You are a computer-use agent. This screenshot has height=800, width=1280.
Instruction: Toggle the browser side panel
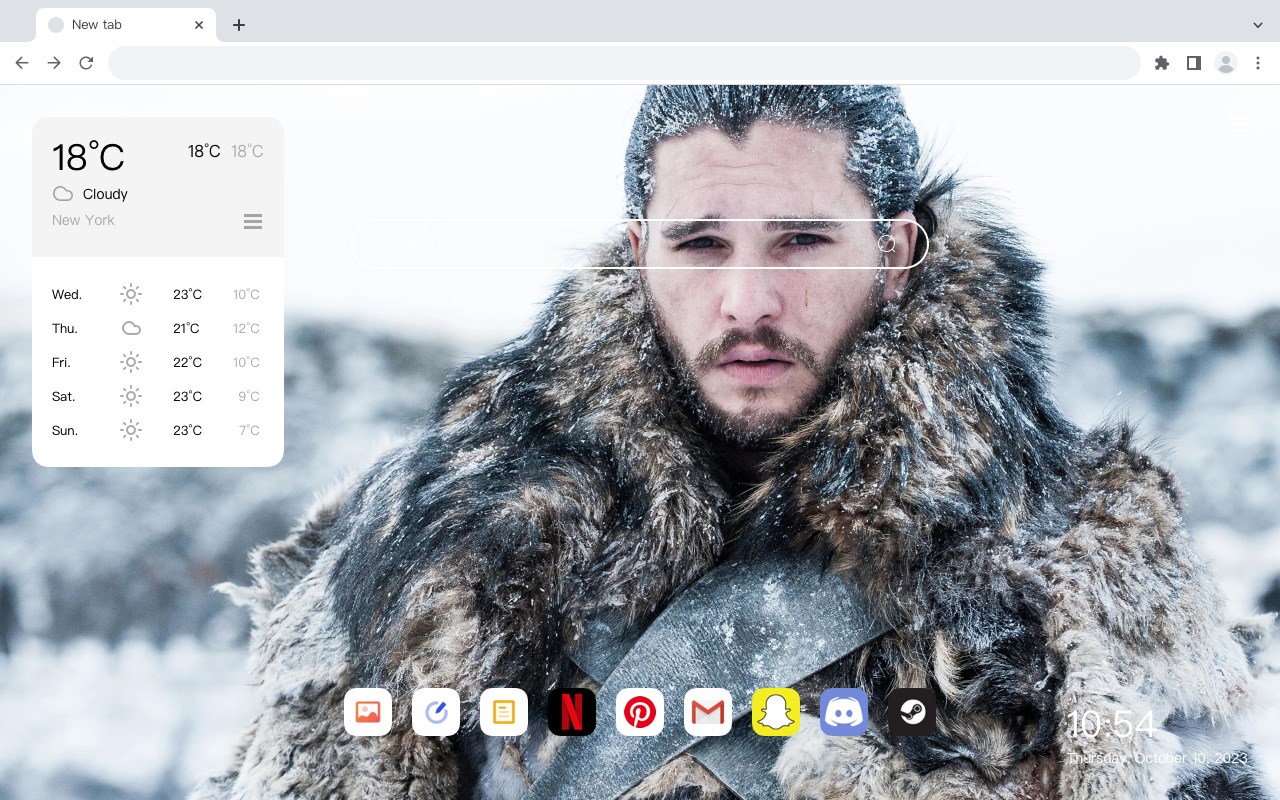click(1193, 63)
